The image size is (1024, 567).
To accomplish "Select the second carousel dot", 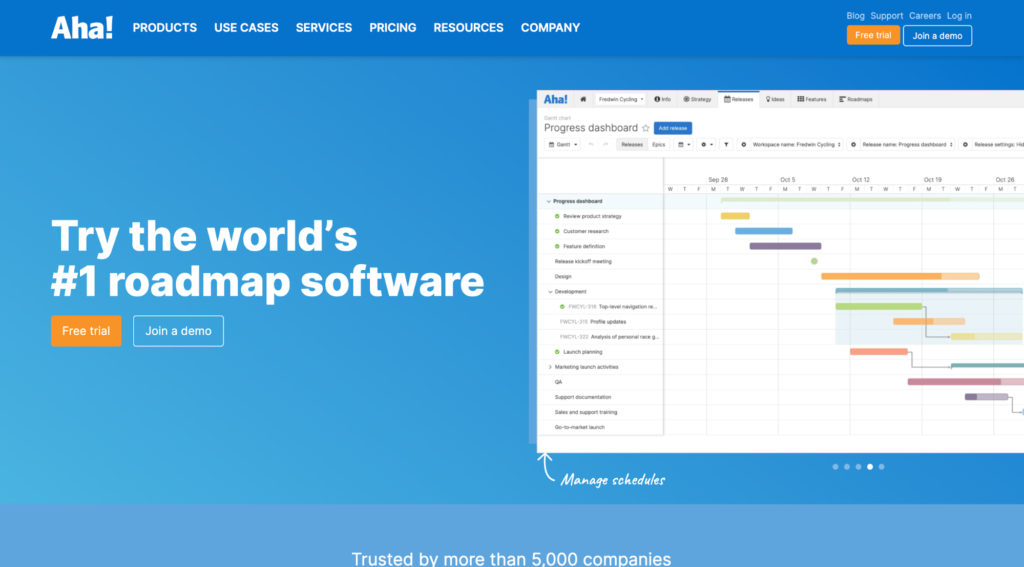I will point(847,467).
